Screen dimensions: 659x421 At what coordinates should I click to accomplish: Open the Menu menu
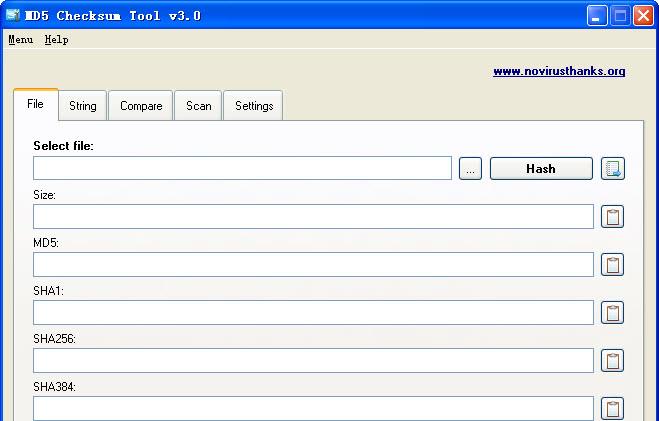pos(21,39)
